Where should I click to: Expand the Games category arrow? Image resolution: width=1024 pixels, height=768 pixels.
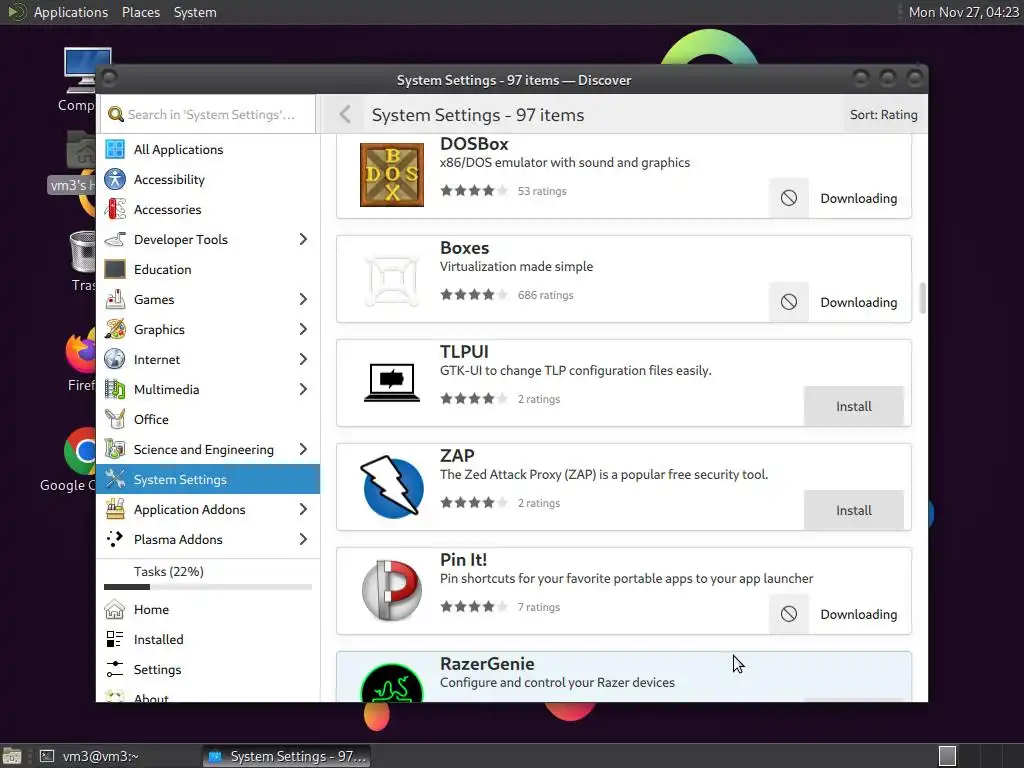[x=303, y=300]
